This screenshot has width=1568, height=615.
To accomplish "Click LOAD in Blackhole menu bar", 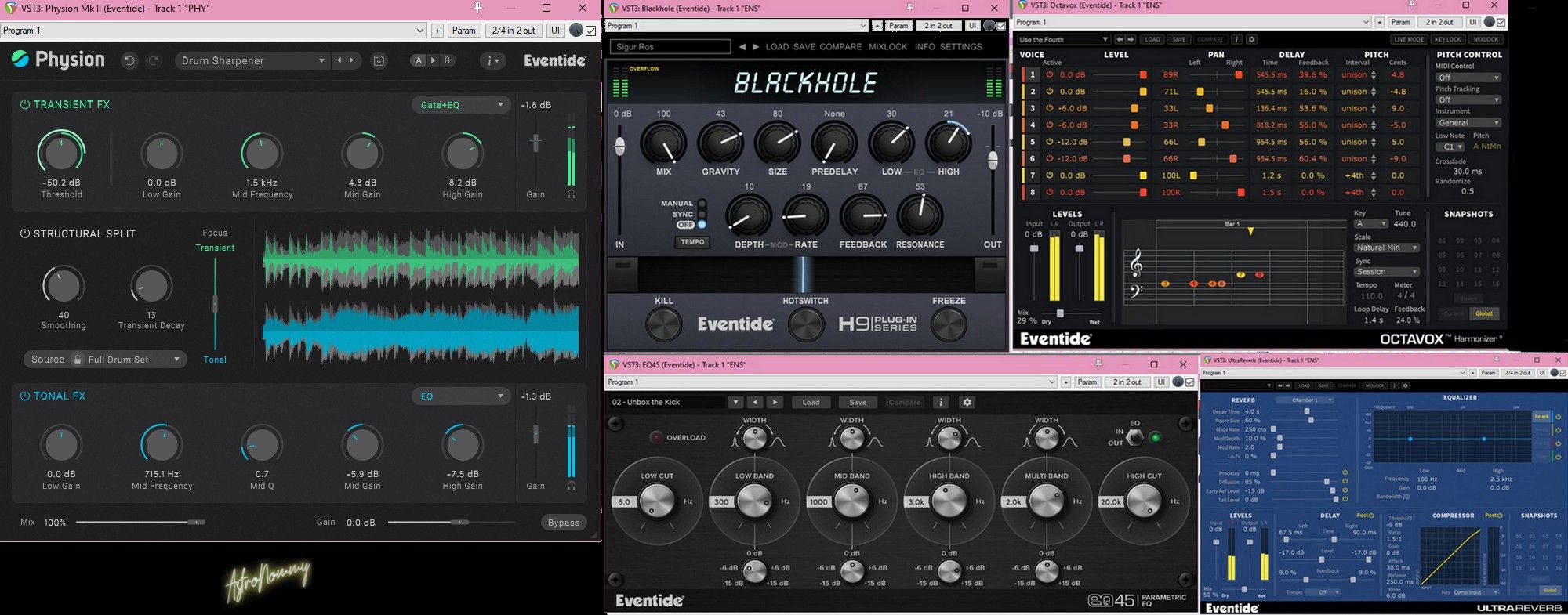I will [x=777, y=47].
